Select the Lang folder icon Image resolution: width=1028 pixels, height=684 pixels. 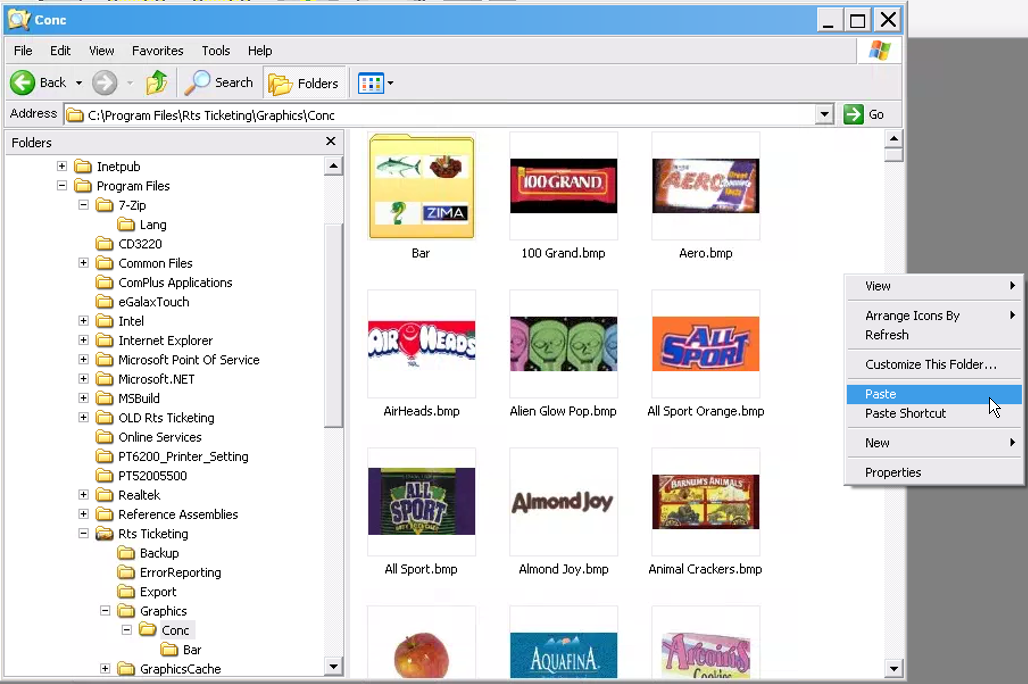pyautogui.click(x=126, y=224)
